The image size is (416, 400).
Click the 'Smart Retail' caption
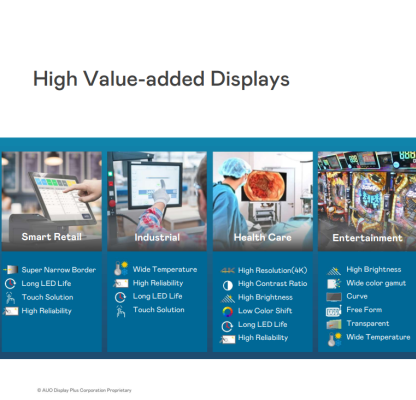pyautogui.click(x=52, y=237)
